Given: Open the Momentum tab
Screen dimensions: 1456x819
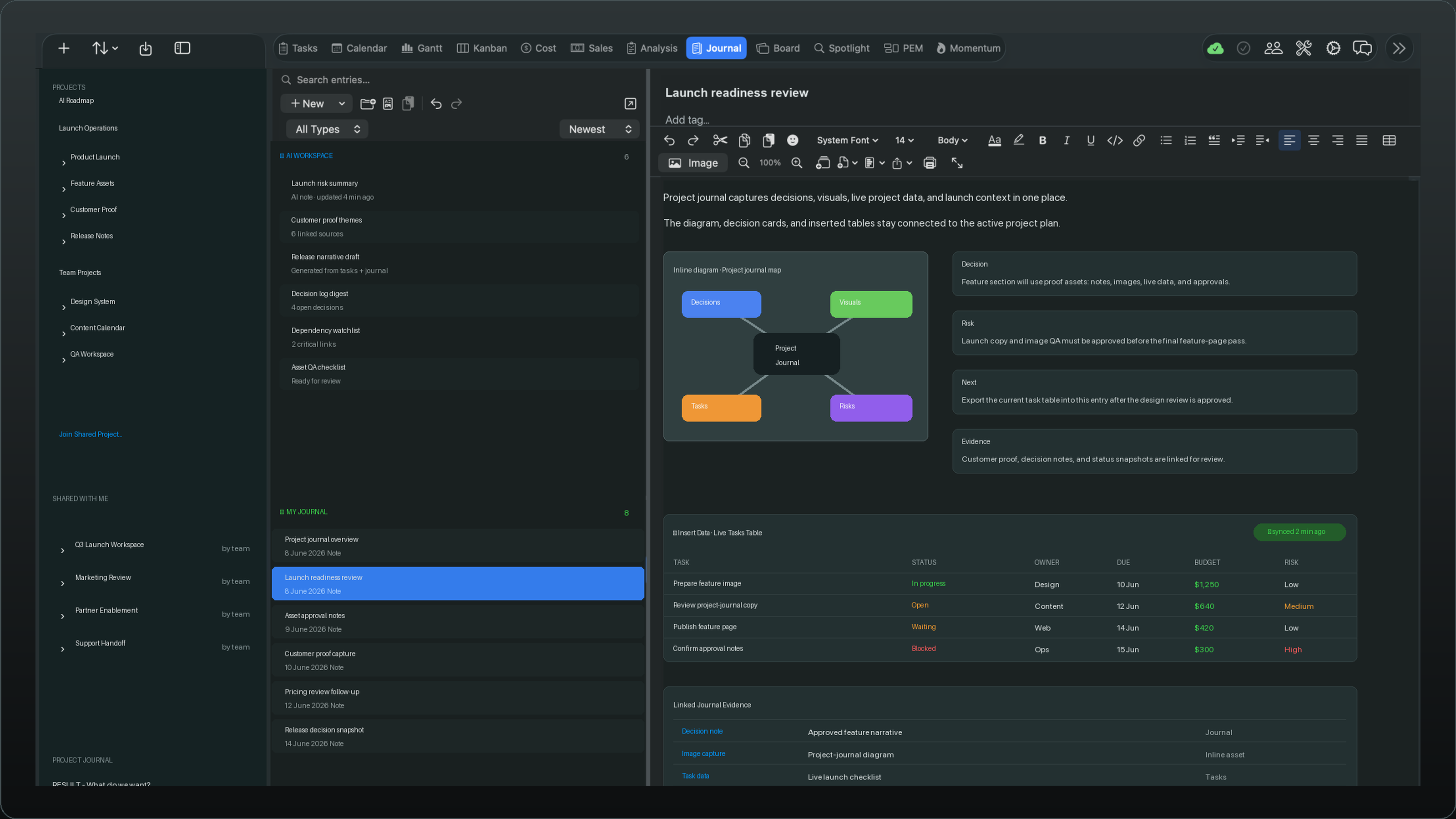Looking at the screenshot, I should (968, 48).
